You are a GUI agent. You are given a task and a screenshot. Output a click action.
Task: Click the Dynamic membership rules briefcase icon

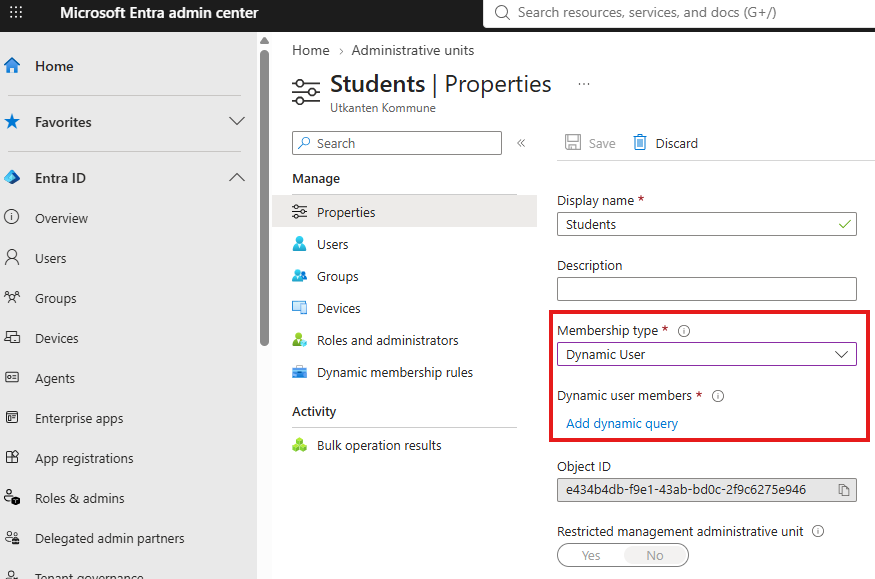point(300,372)
